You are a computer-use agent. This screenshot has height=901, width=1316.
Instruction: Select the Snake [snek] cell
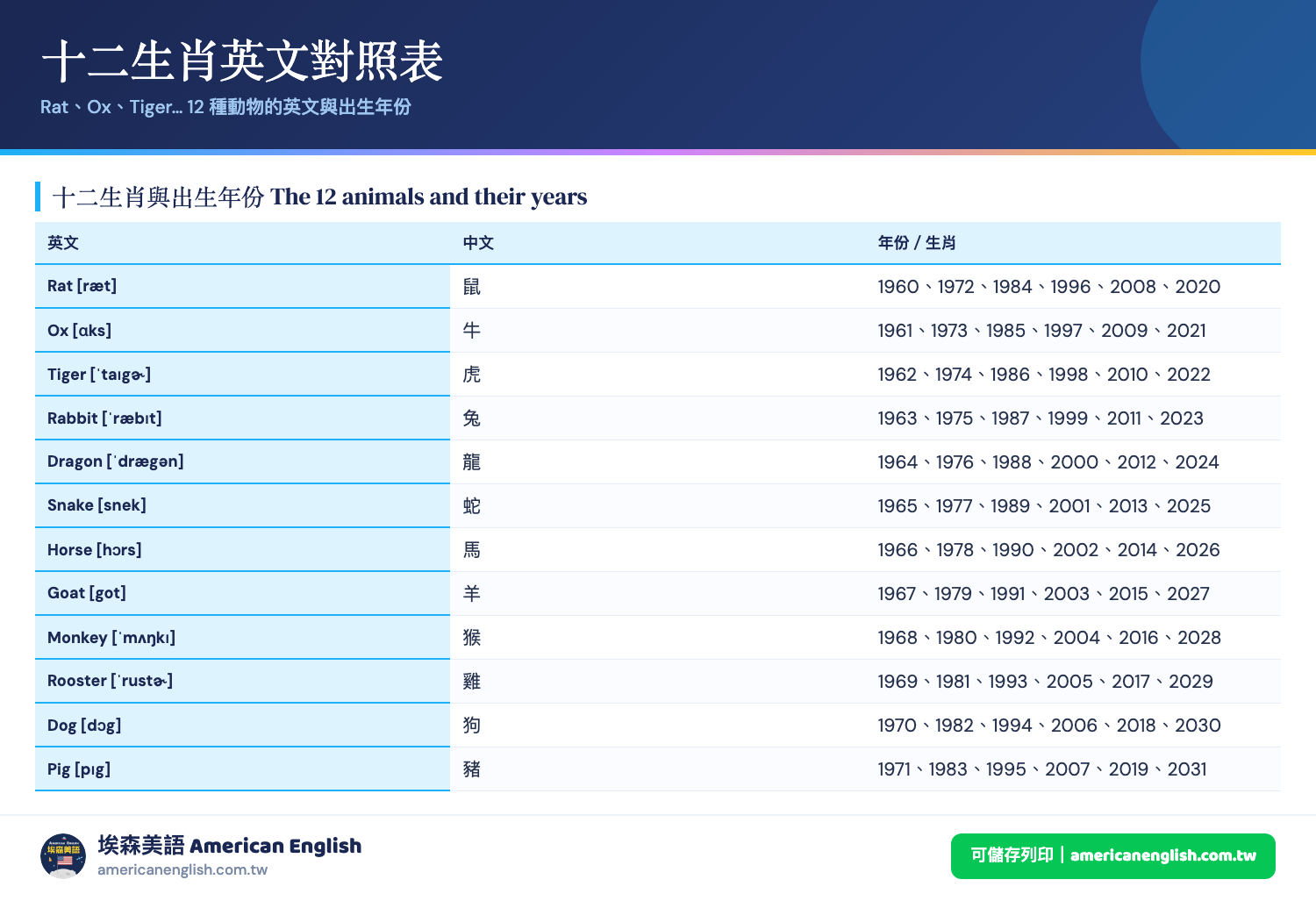point(242,506)
